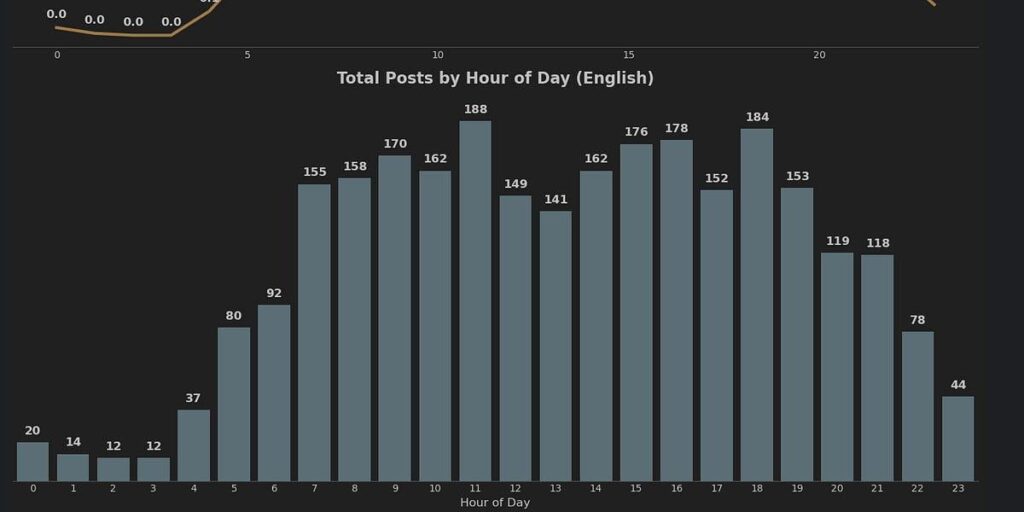Click the bar for hour 11 labeled 188

(x=475, y=301)
